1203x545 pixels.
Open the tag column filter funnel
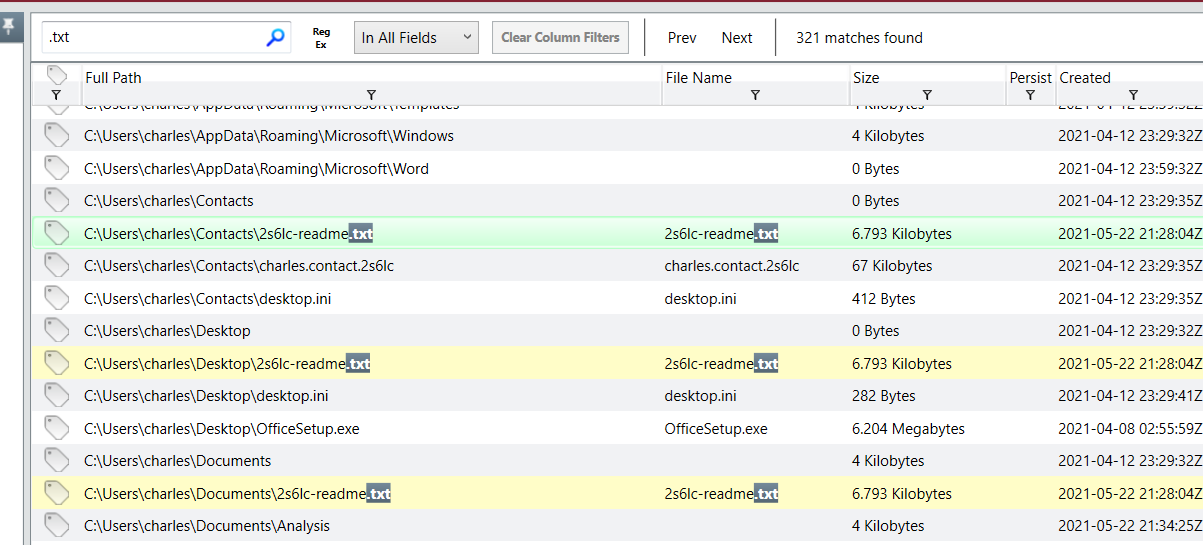tap(56, 95)
